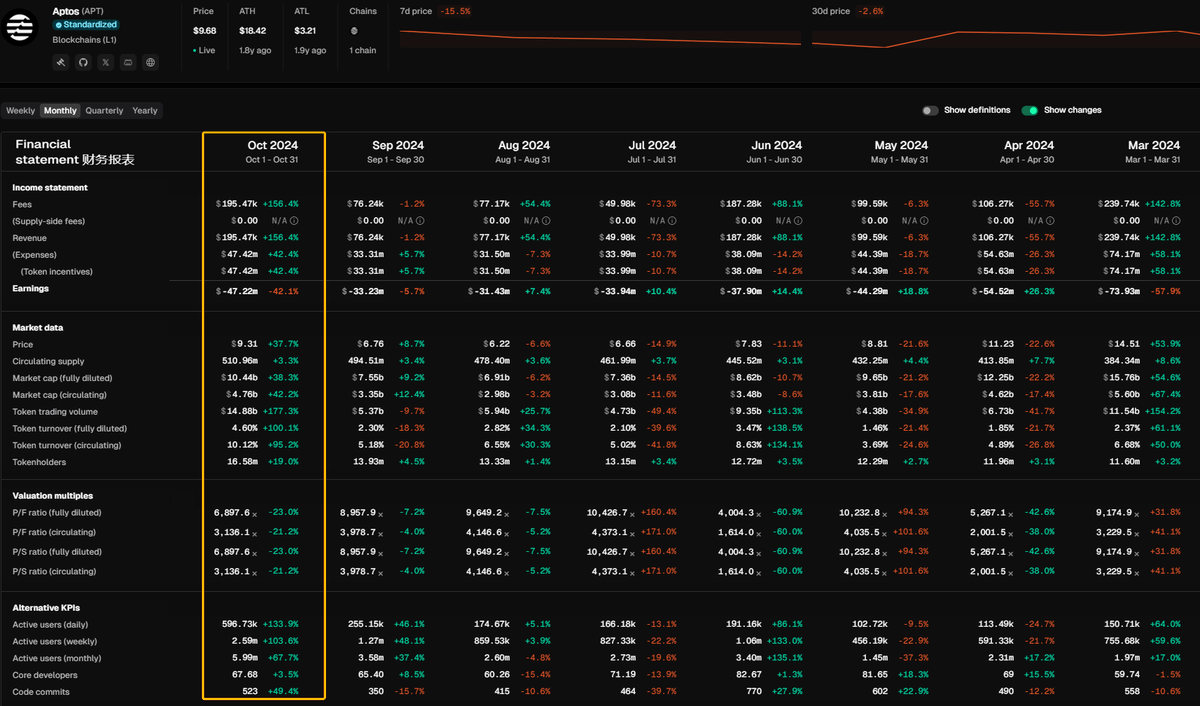1200x706 pixels.
Task: Toggle the Show definitions switch
Action: tap(930, 110)
